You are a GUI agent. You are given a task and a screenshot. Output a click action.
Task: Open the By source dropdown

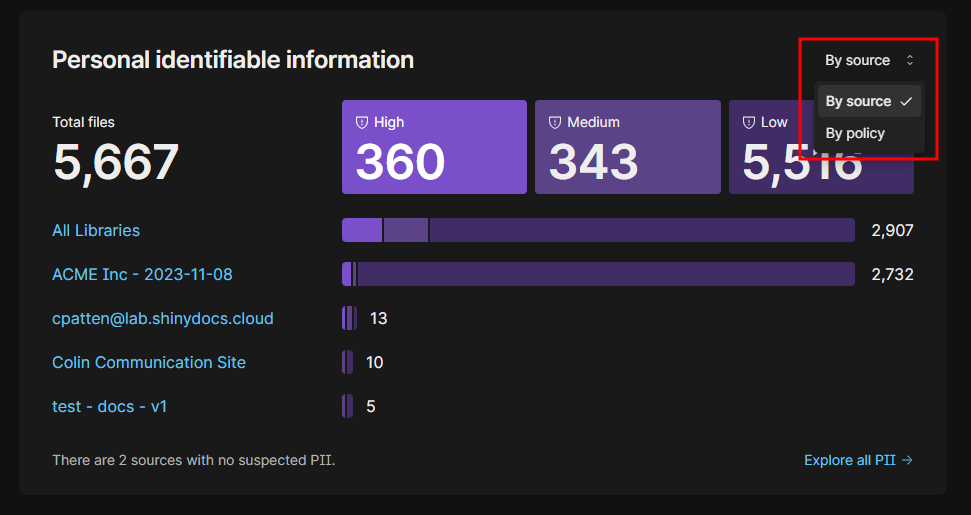pyautogui.click(x=868, y=60)
